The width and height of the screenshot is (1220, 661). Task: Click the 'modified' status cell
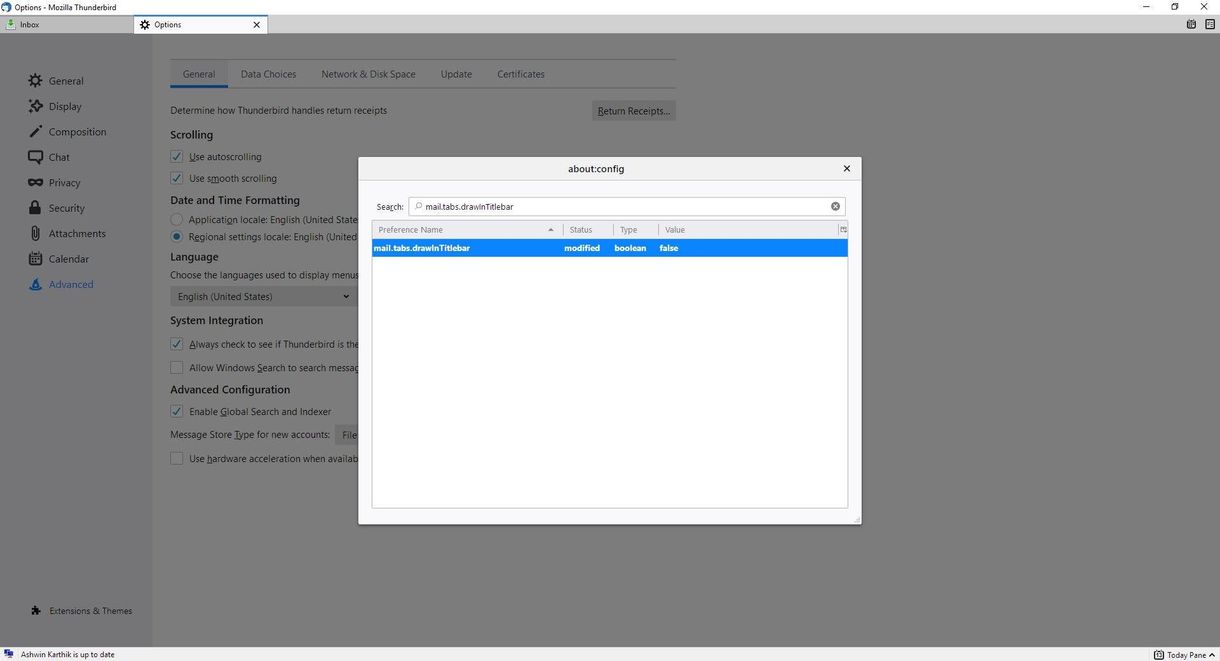click(x=582, y=248)
